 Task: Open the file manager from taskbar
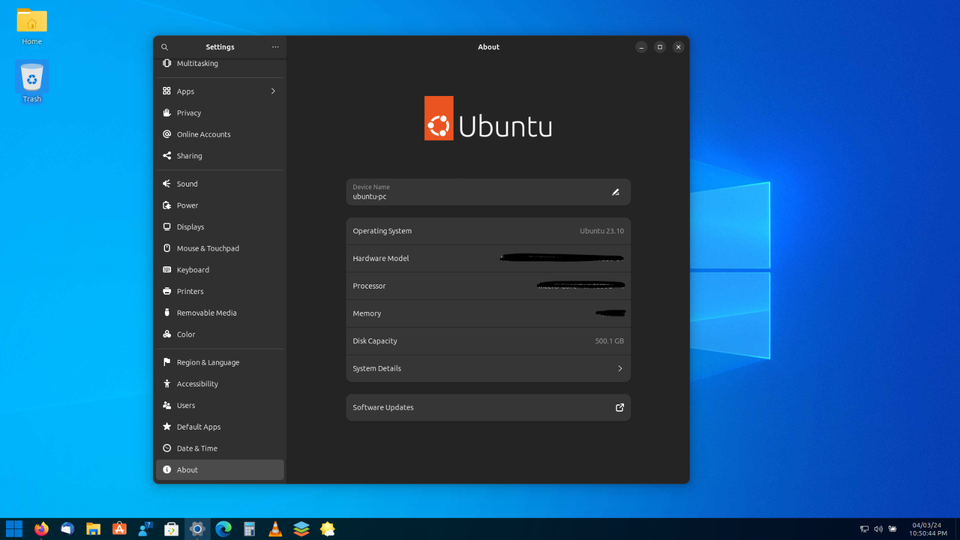[93, 528]
